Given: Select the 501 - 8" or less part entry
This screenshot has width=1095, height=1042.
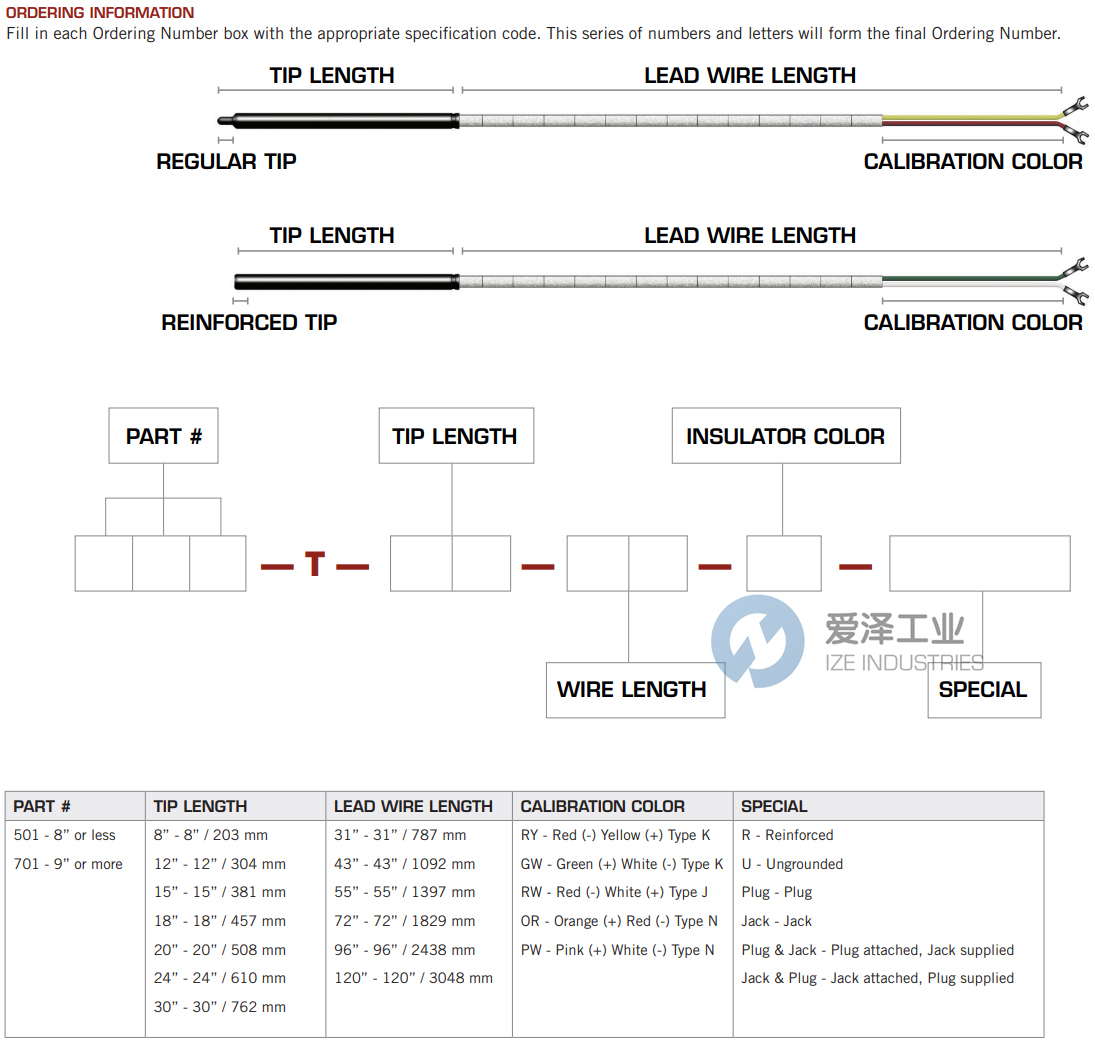Looking at the screenshot, I should pyautogui.click(x=65, y=835).
